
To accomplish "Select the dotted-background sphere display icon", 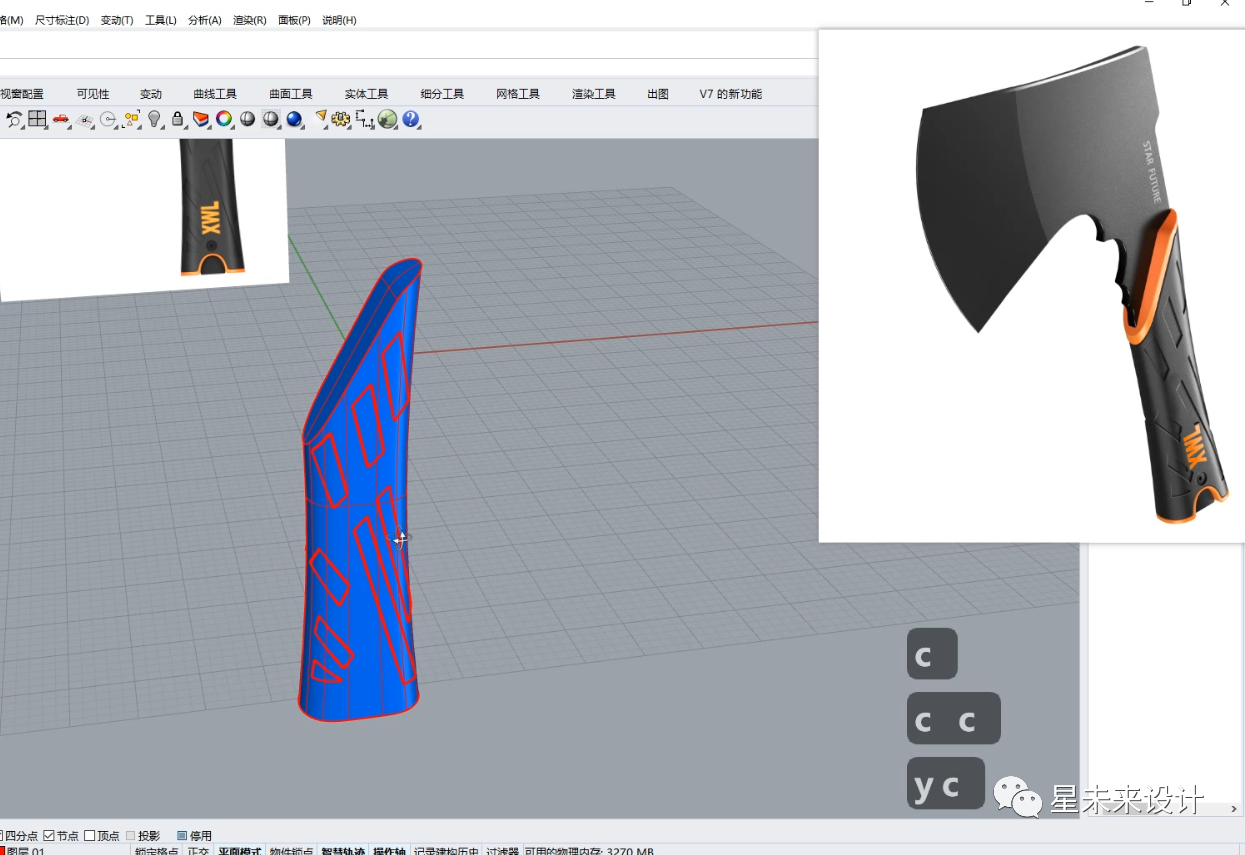I will (270, 119).
